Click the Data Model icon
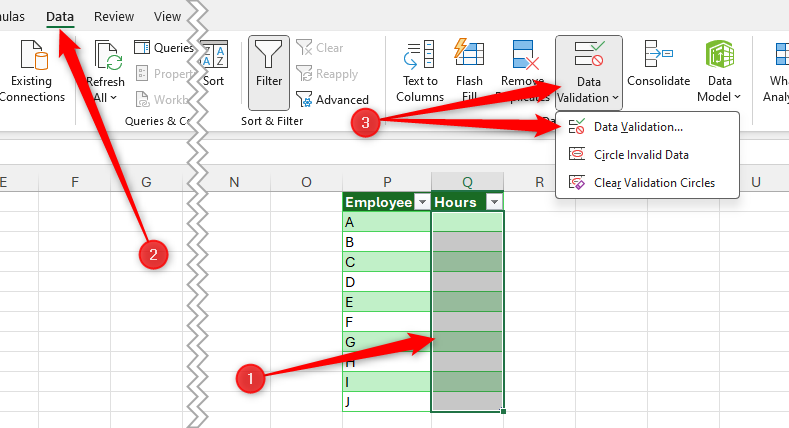 pos(720,54)
